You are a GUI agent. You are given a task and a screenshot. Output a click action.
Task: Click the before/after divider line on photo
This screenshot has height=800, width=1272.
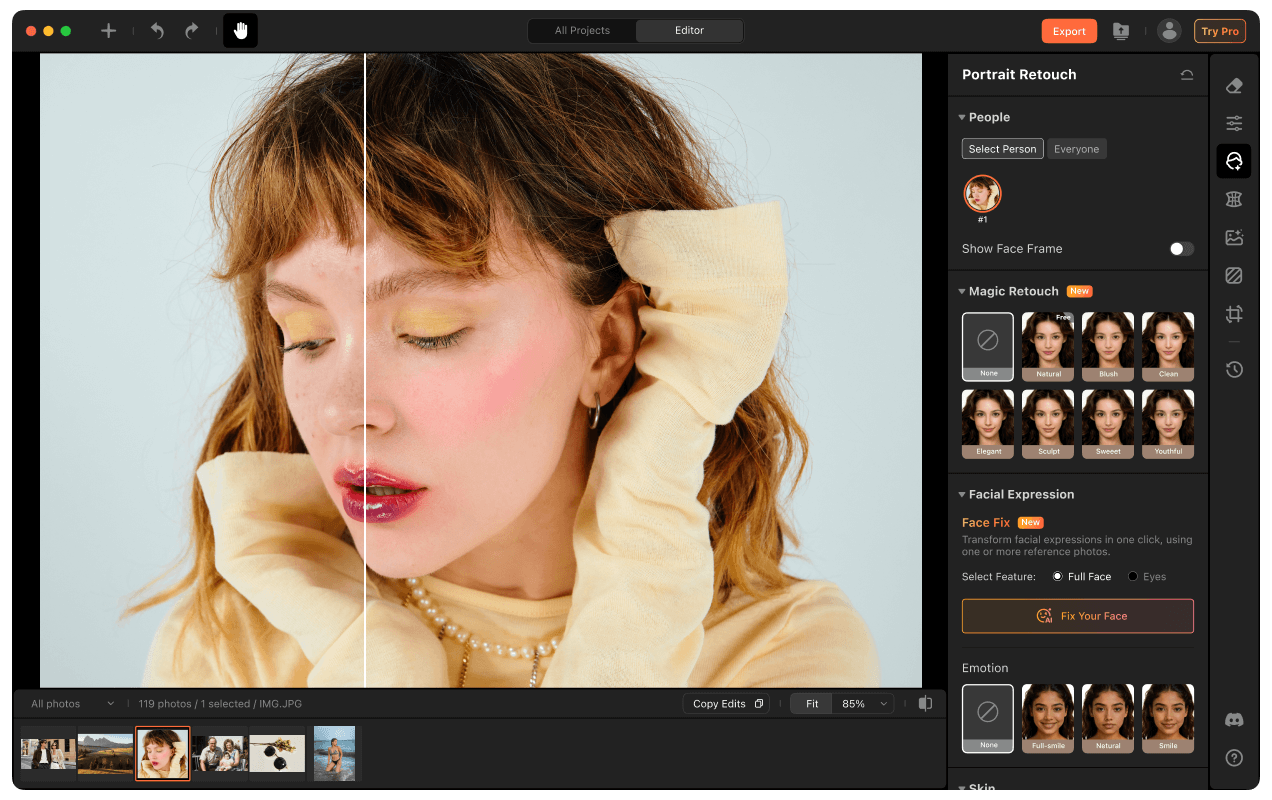click(365, 370)
